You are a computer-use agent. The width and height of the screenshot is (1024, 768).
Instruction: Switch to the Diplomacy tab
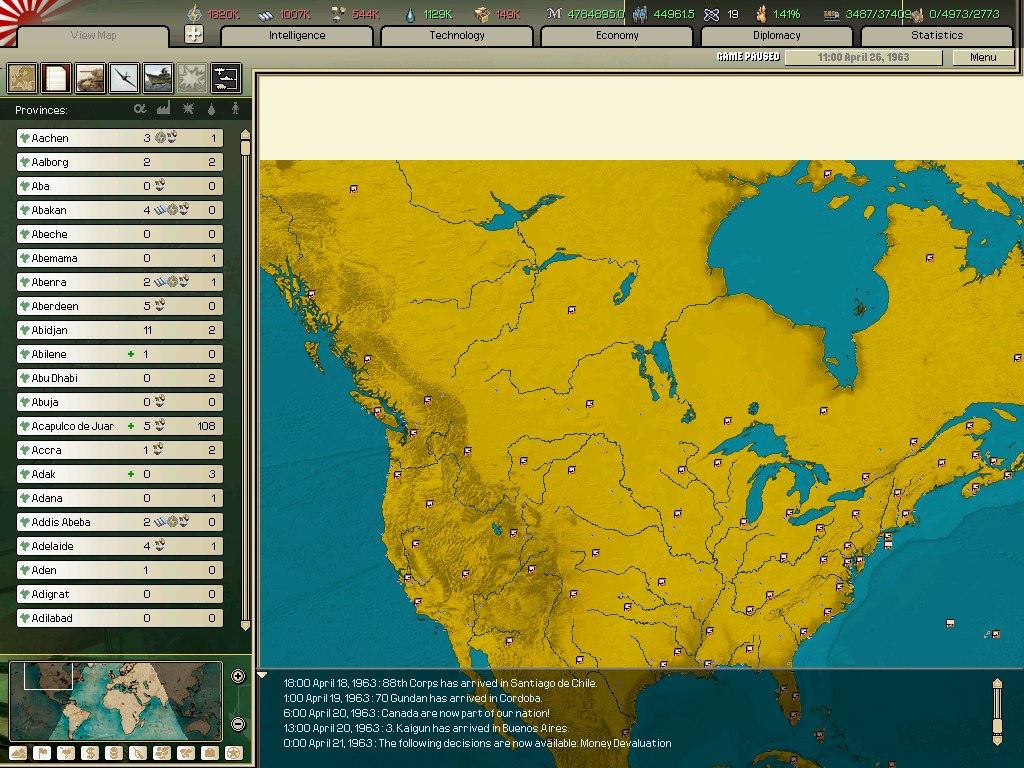coord(778,35)
